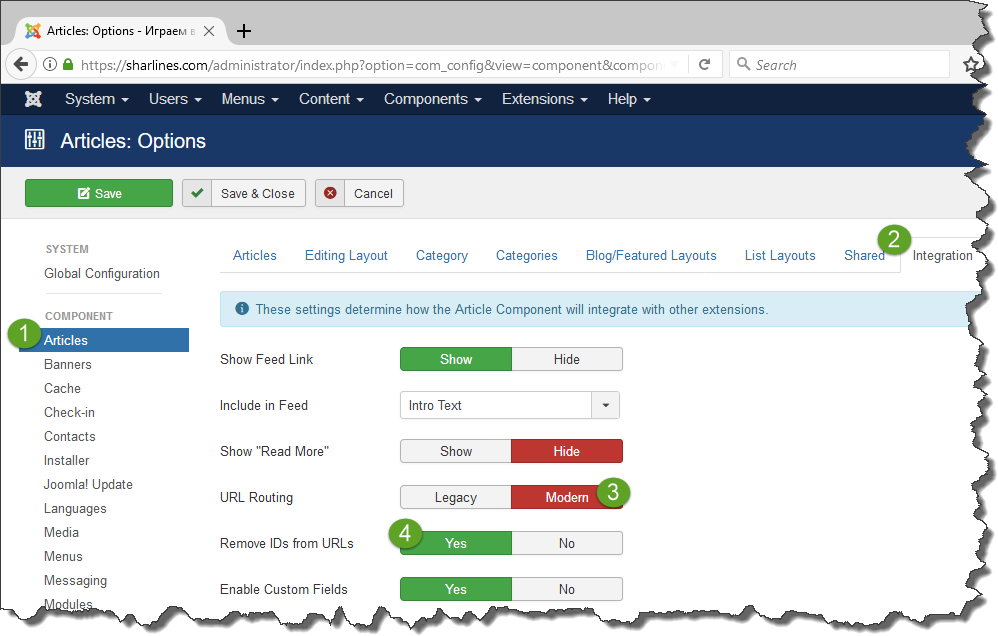Click the site information icon in the address bar
The width and height of the screenshot is (998, 636).
click(x=49, y=64)
